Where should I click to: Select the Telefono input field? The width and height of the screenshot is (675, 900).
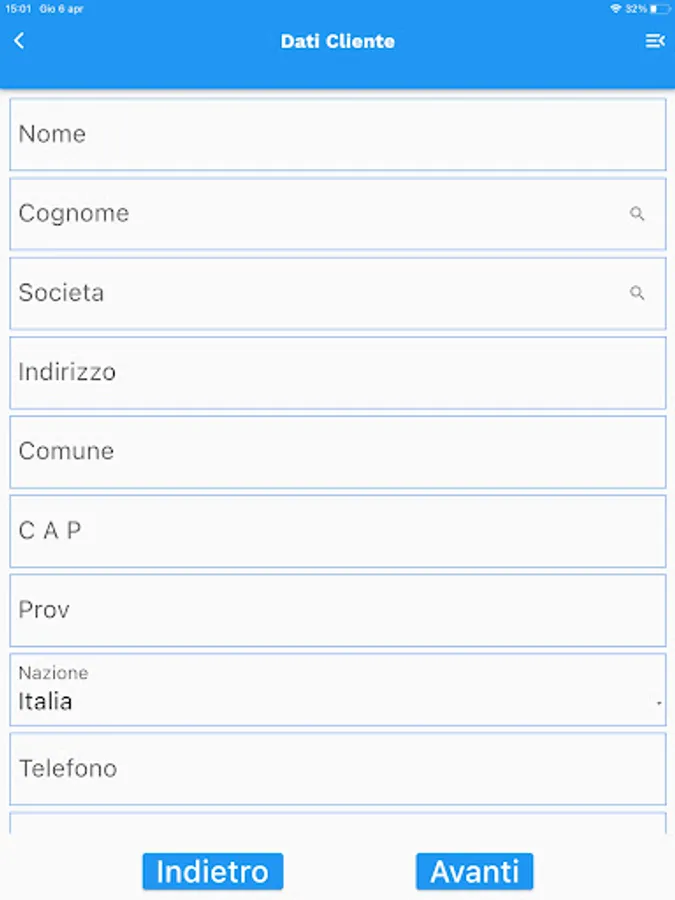(337, 768)
